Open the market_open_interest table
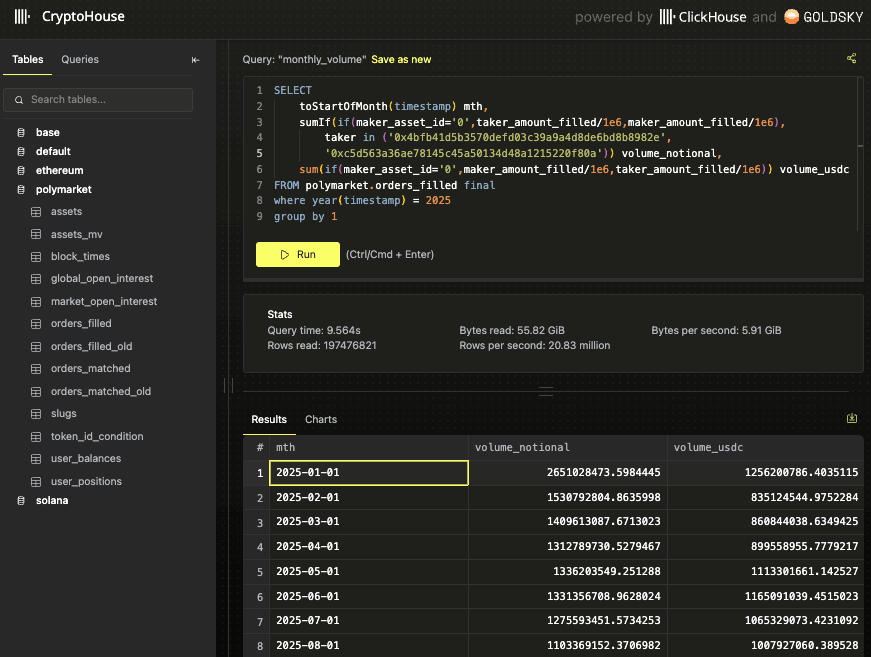 (x=103, y=301)
